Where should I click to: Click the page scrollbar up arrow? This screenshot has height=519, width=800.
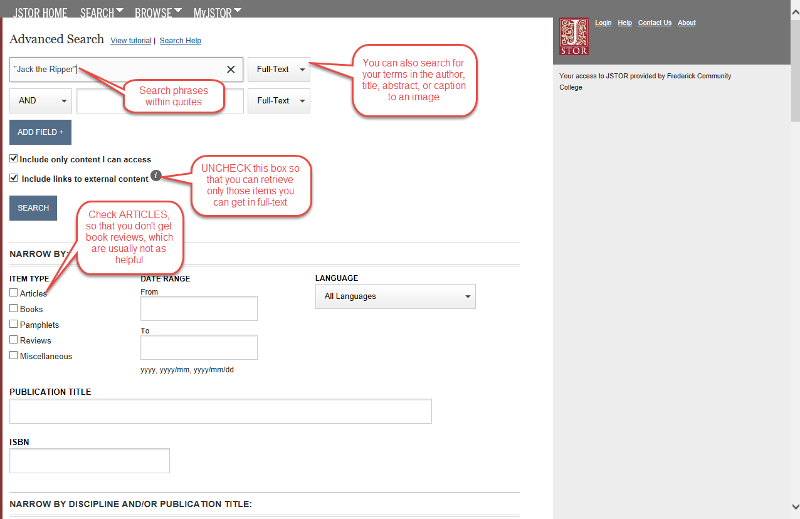point(795,13)
